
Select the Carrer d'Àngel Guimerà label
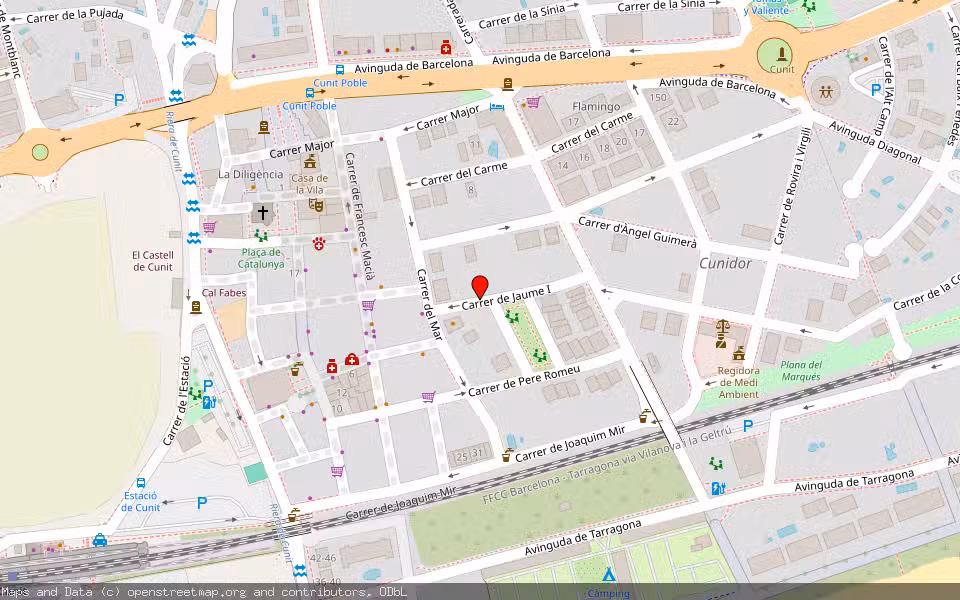tap(637, 233)
